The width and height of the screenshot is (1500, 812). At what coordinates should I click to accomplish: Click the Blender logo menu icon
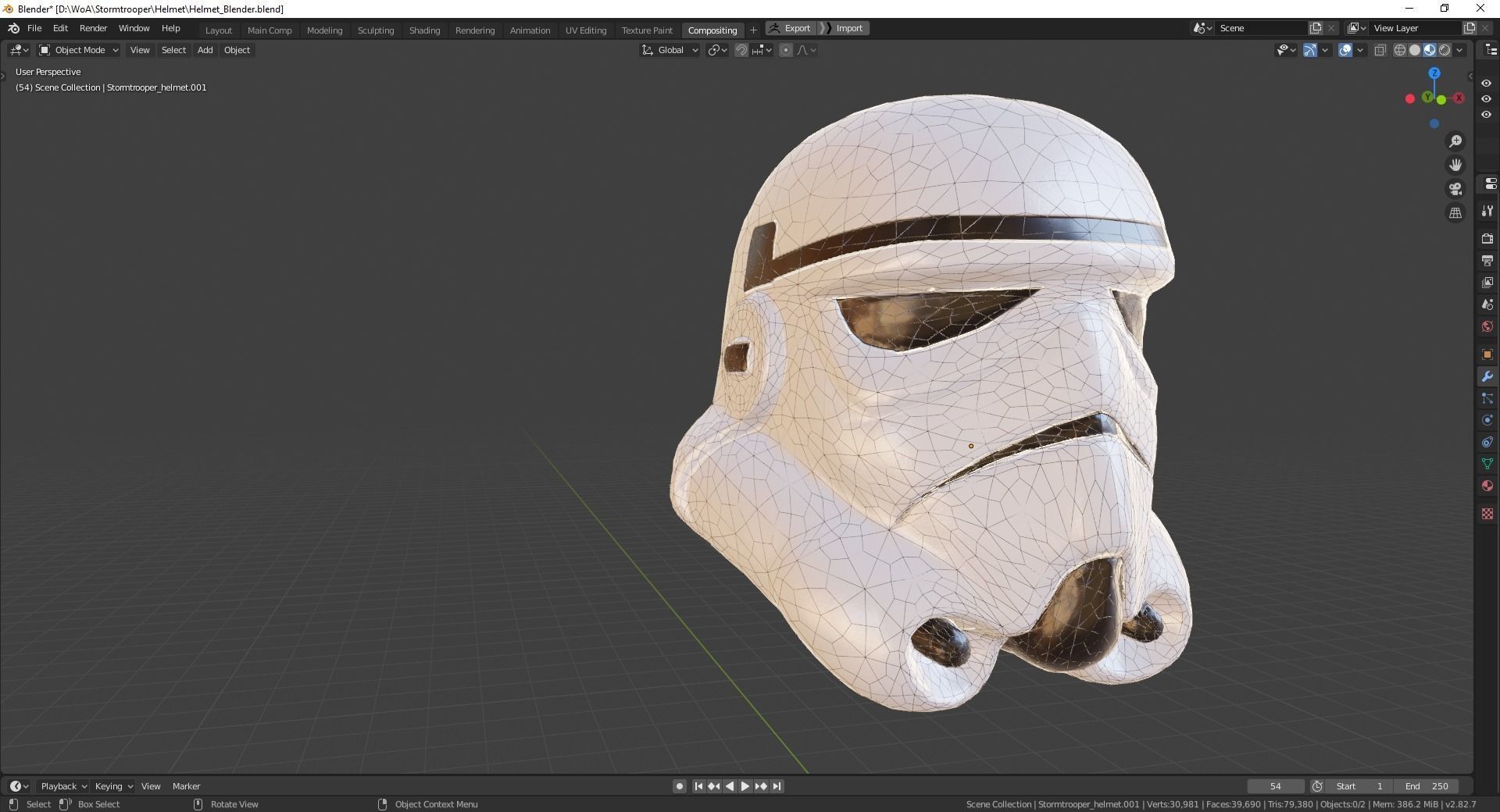tap(13, 28)
